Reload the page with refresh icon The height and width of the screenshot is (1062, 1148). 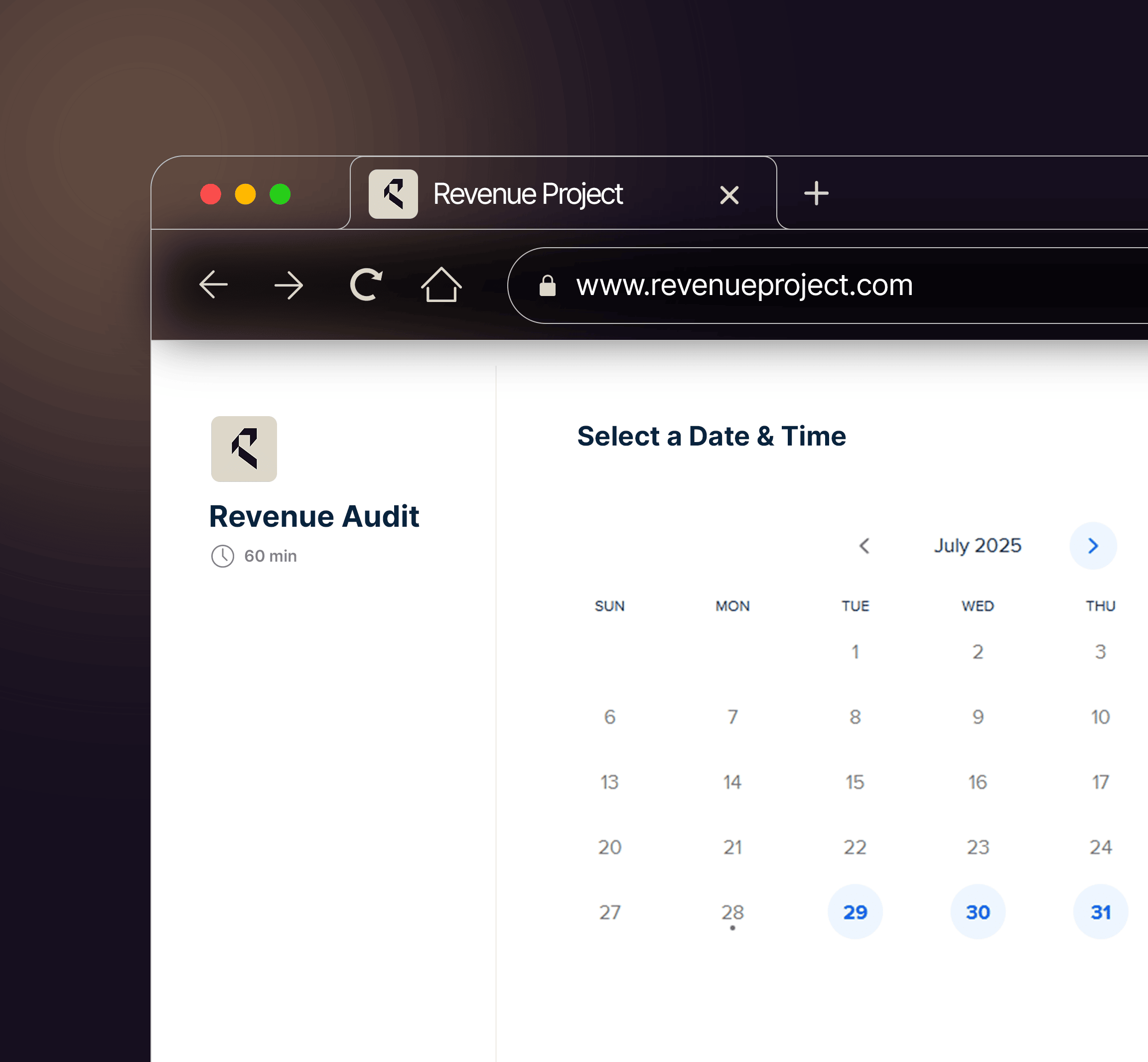click(366, 285)
